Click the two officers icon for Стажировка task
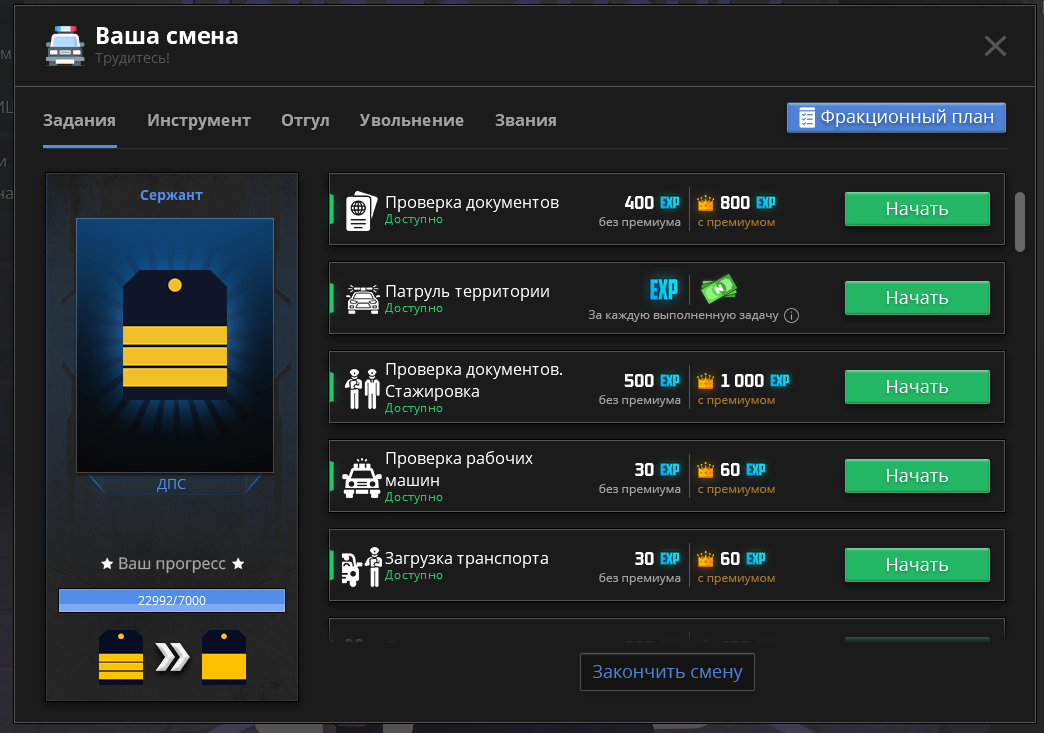The height and width of the screenshot is (733, 1044). pyautogui.click(x=362, y=388)
